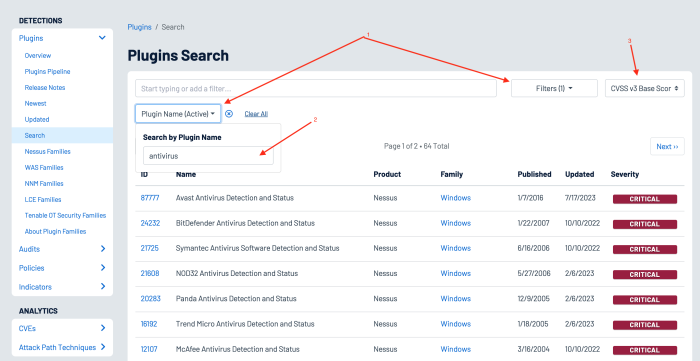
Task: Click Windows family in Trend Micro row
Action: coord(455,324)
